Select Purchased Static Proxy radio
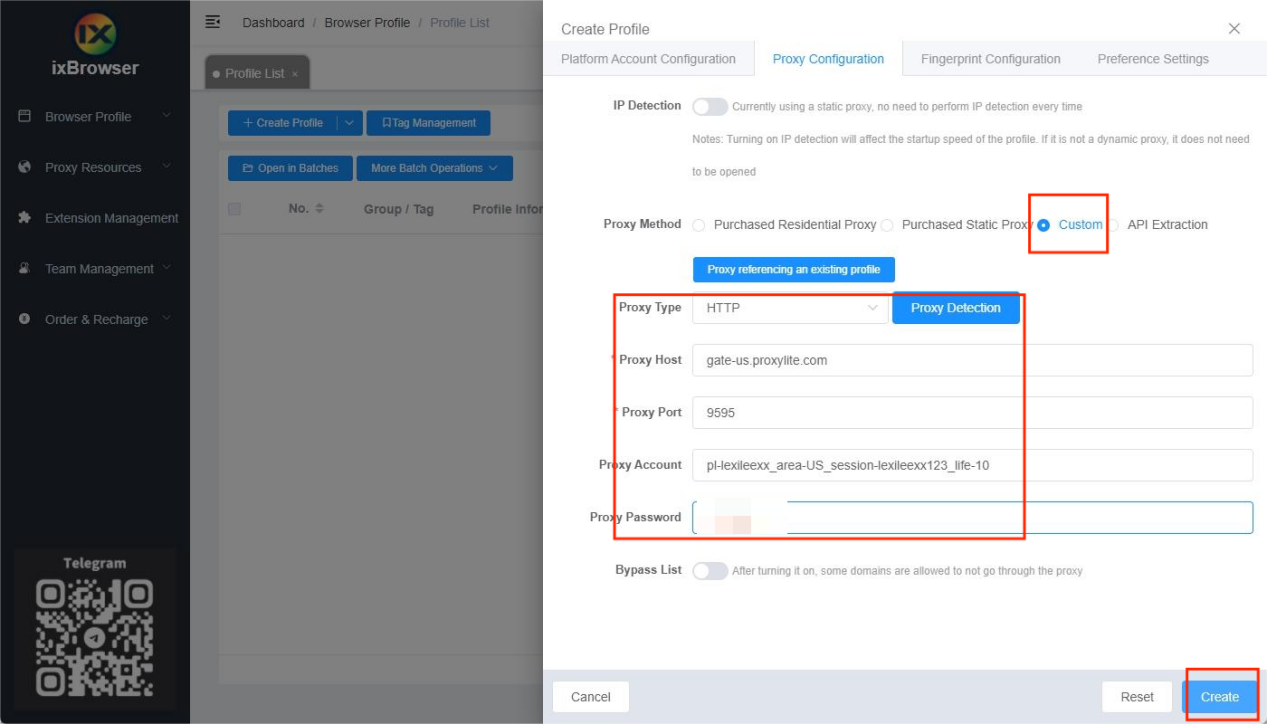Screen dimensions: 1267x724 coord(887,225)
